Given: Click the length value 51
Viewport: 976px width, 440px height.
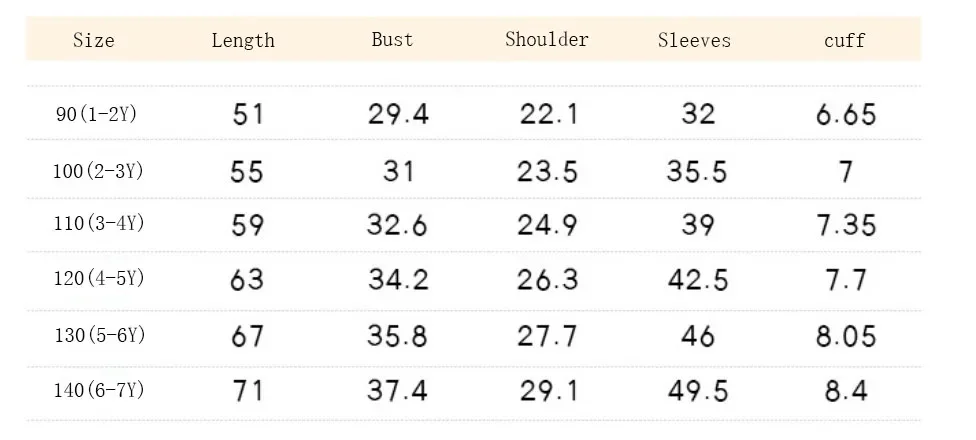Looking at the screenshot, I should [x=248, y=115].
